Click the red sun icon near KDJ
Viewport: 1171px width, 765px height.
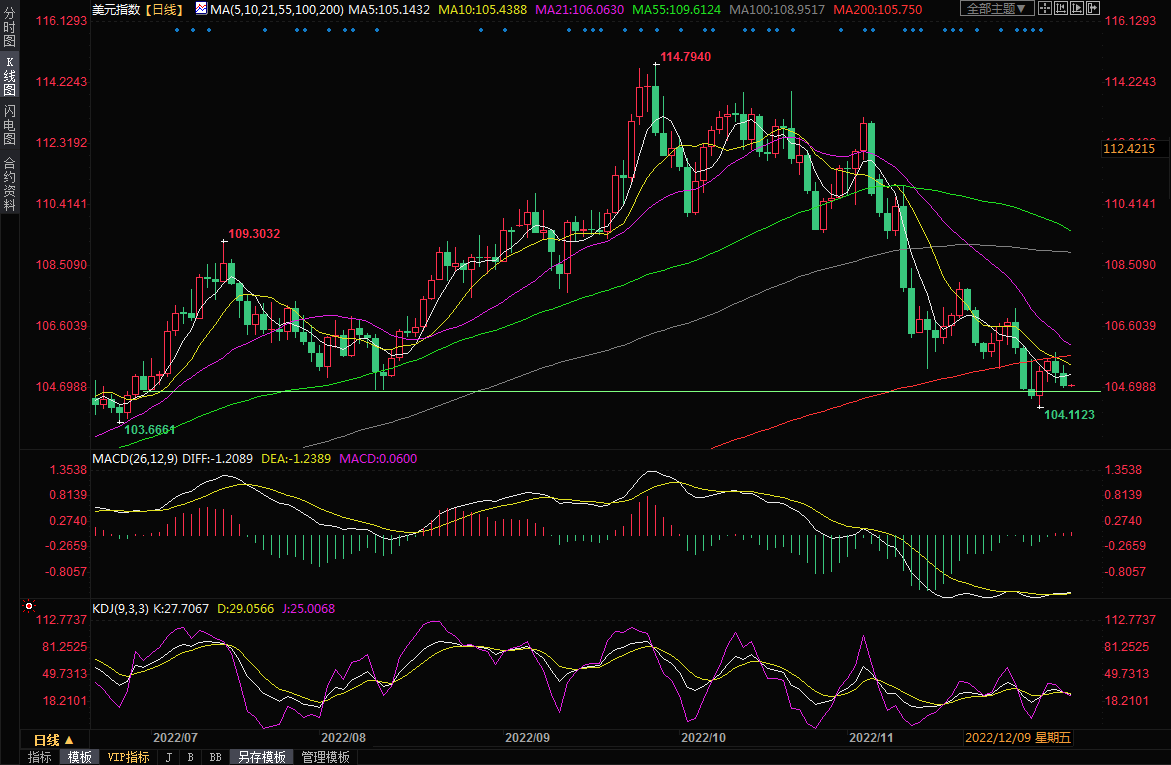(29, 606)
